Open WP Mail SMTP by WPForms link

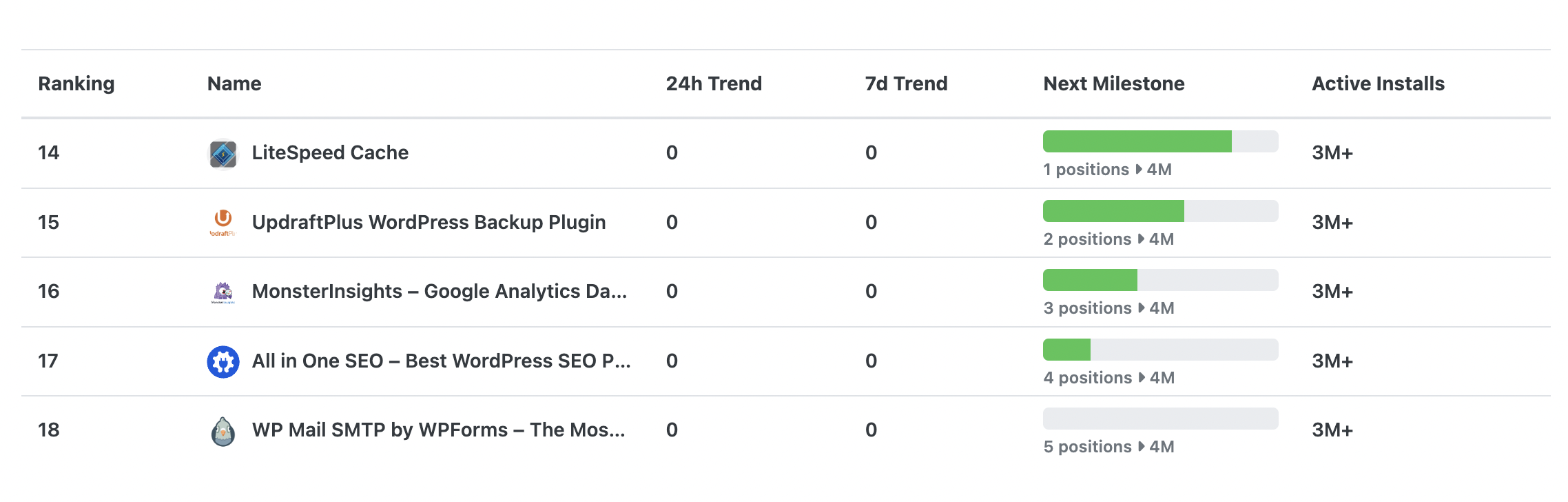coord(438,430)
